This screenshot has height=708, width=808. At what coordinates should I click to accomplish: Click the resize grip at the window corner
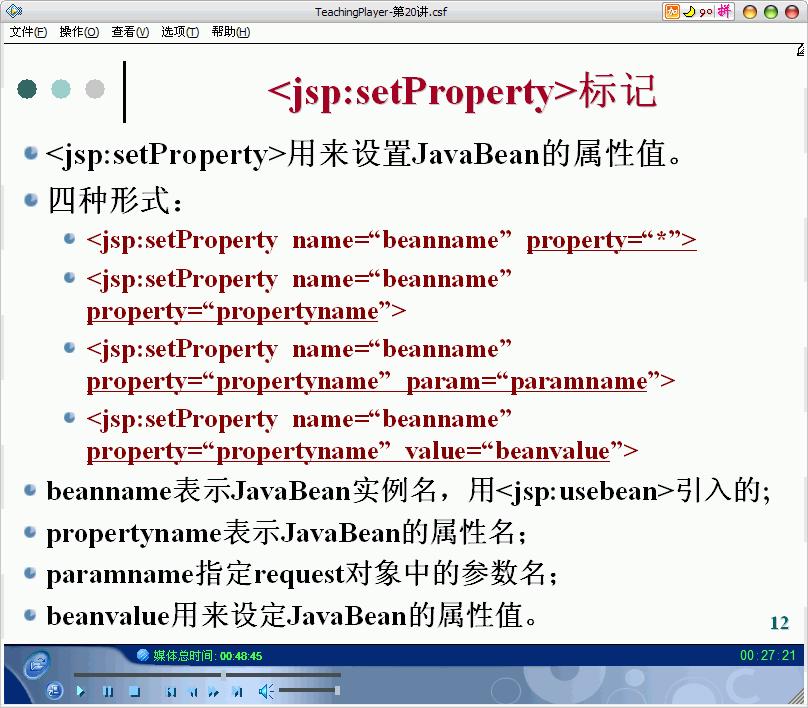pos(797,697)
